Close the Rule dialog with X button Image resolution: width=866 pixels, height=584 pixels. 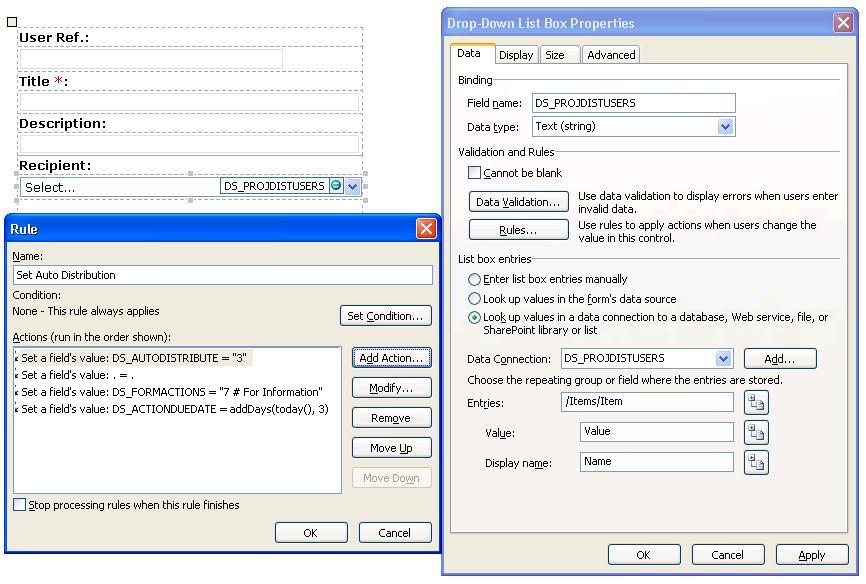pos(426,229)
